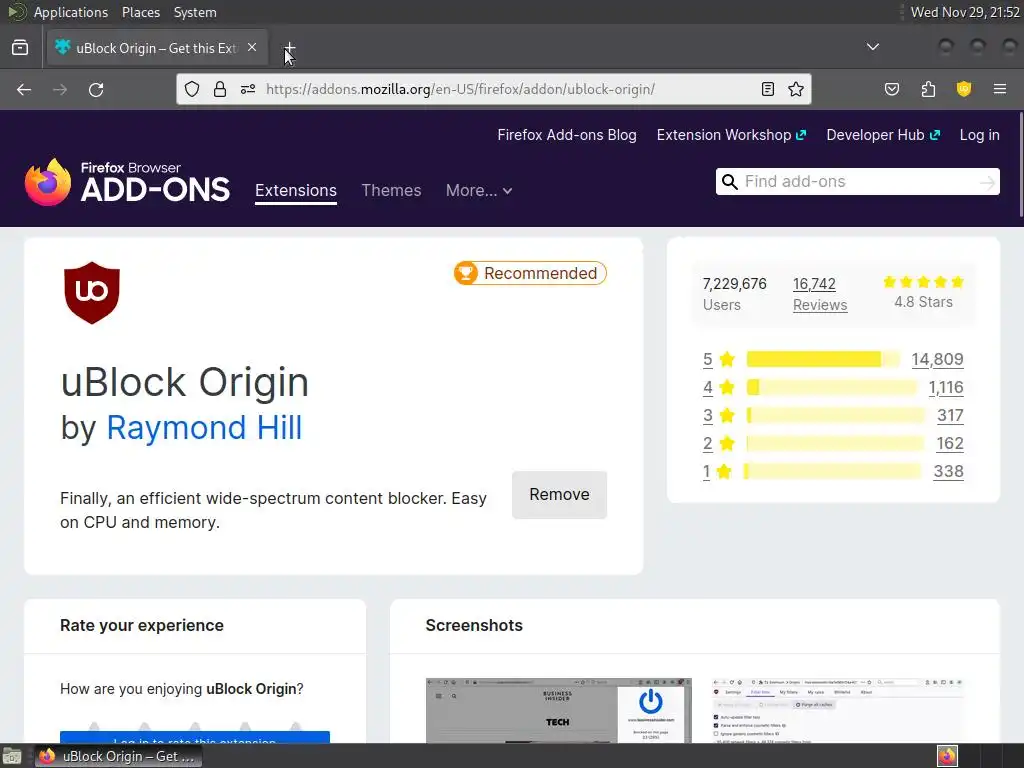Screen dimensions: 1024x768
Task: Click the 5-star rating bar
Action: 823,359
